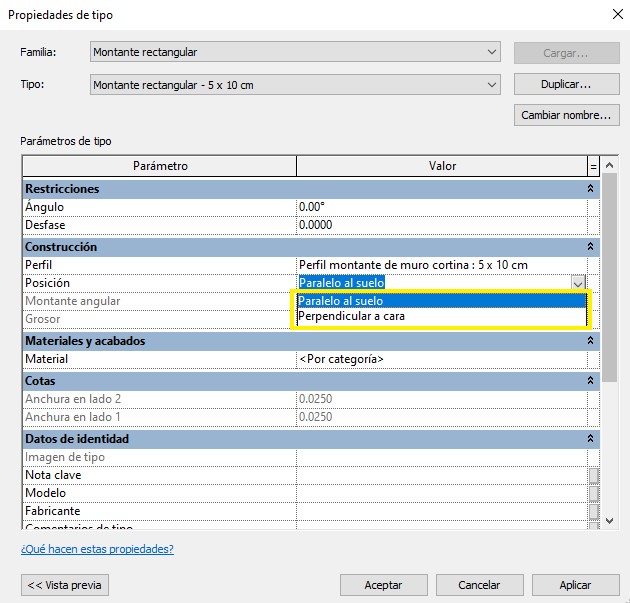Click the equals sign column header
The image size is (630, 603).
point(593,166)
